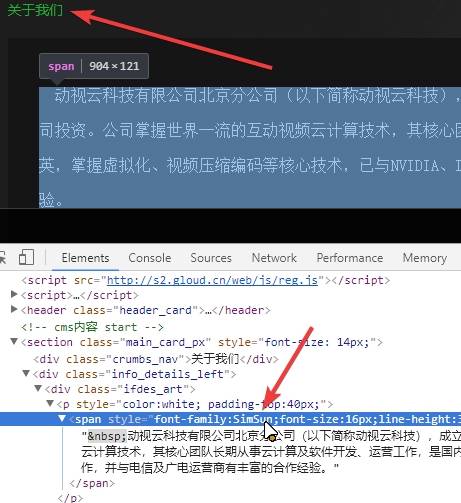Viewport: 461px width, 503px height.
Task: Expand the collapsed script element
Action: 14,294
